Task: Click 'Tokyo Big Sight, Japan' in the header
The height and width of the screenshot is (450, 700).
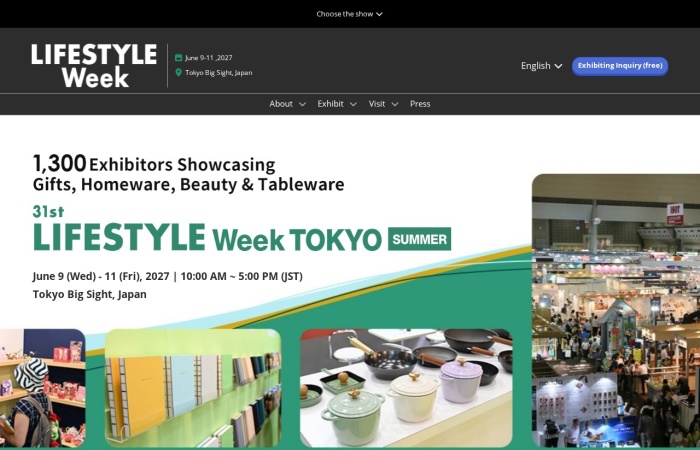Action: tap(219, 72)
